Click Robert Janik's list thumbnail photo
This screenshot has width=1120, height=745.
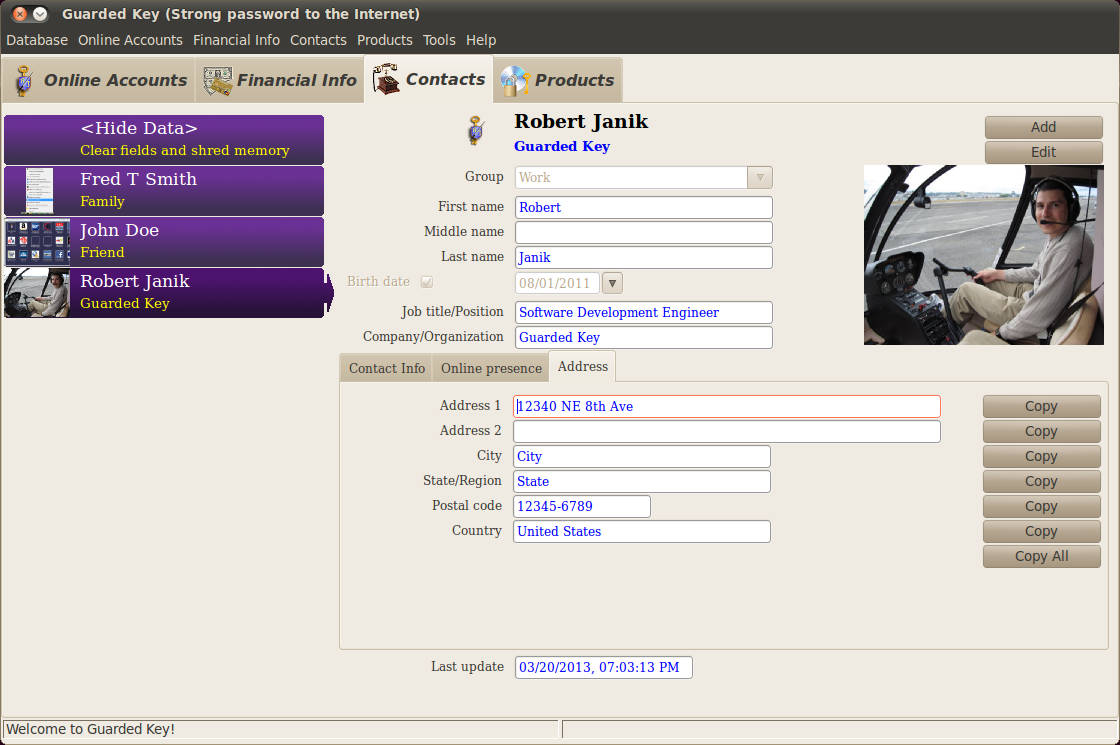click(x=38, y=293)
